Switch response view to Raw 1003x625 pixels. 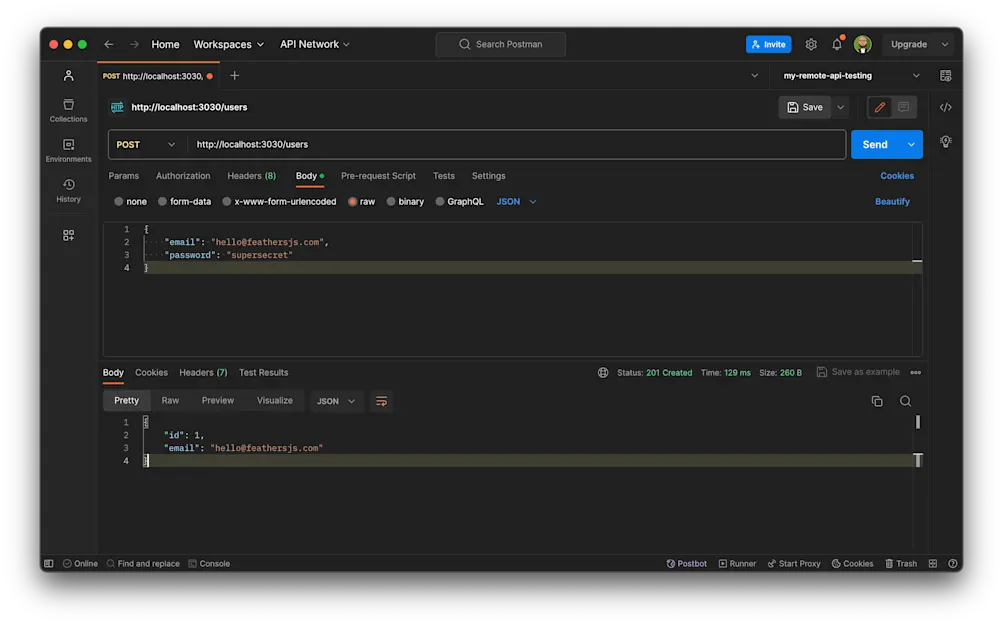click(x=170, y=400)
